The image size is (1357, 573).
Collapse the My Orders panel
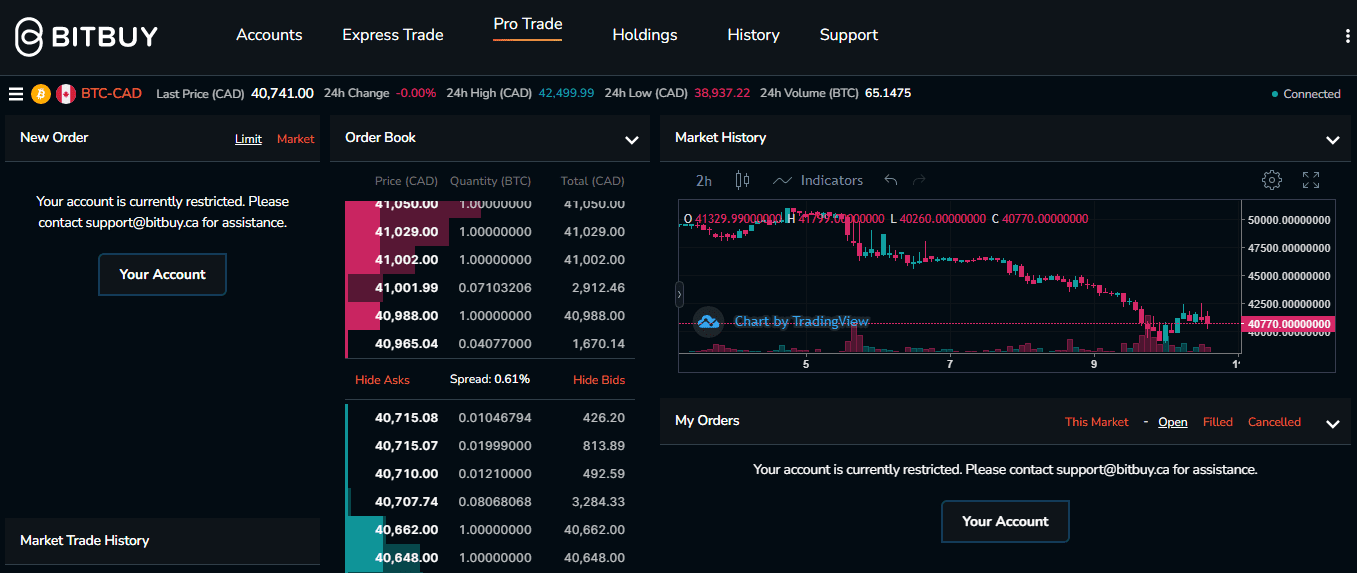[x=1332, y=424]
